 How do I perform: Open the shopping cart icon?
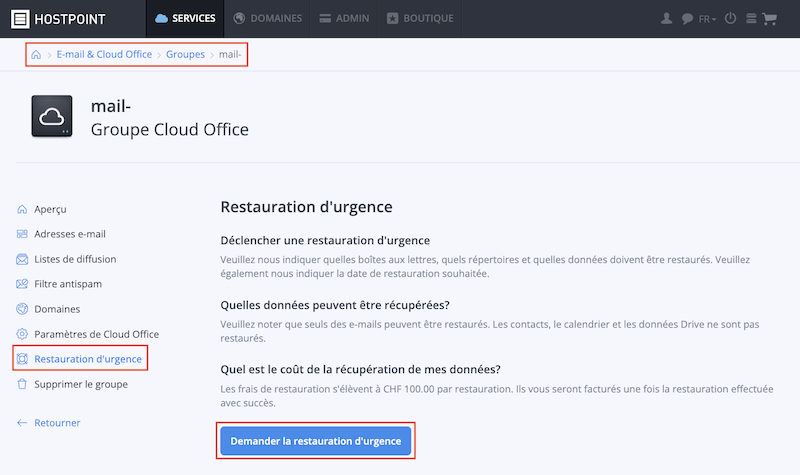pos(769,19)
